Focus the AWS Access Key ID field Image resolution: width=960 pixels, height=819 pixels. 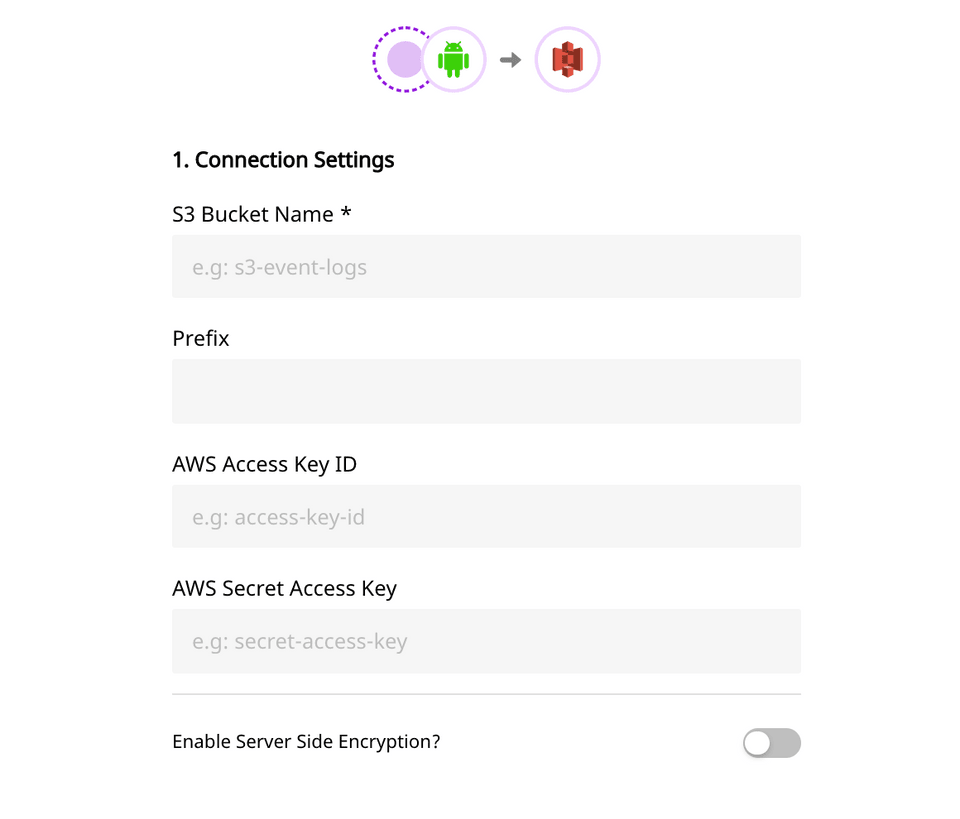[x=486, y=517]
